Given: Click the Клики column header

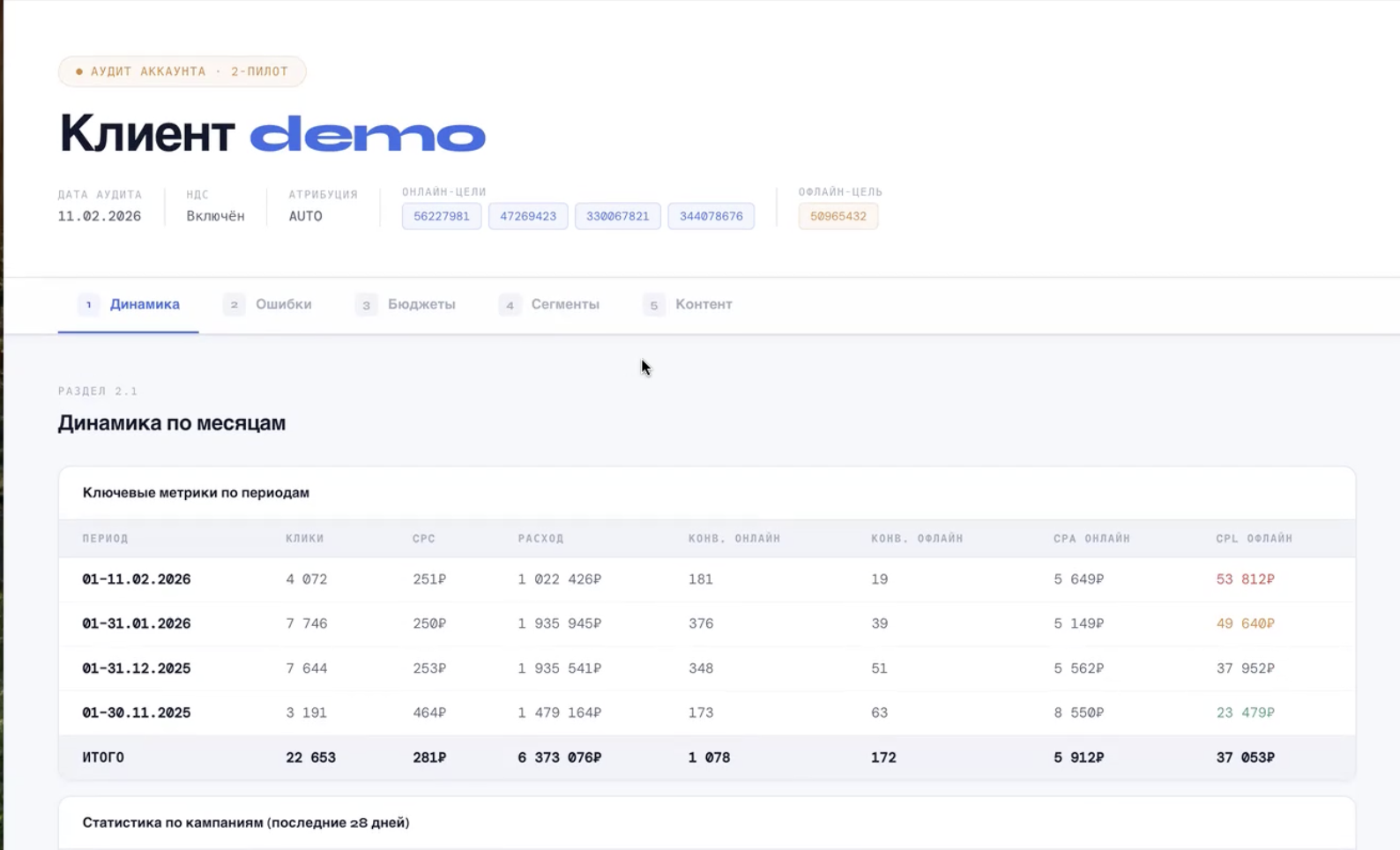Looking at the screenshot, I should tap(305, 538).
